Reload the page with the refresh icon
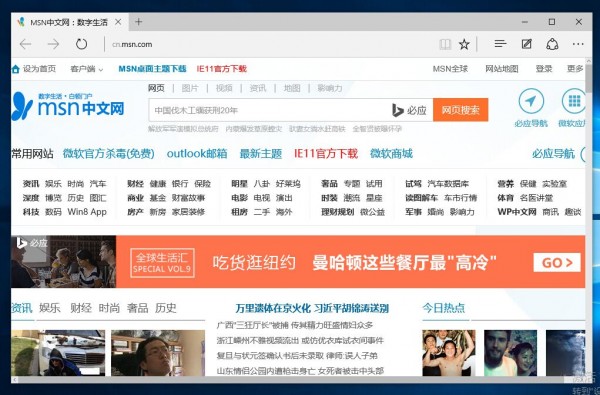600x395 pixels. pos(82,44)
